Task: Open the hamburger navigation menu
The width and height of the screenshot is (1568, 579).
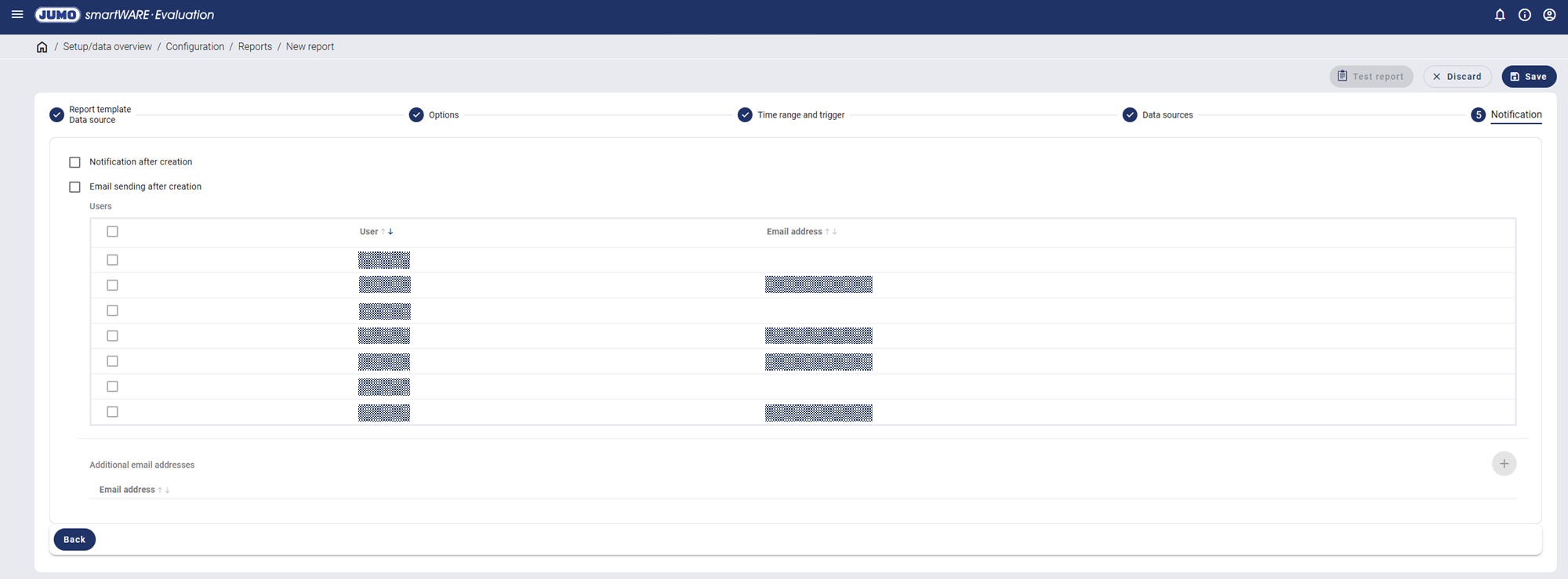Action: coord(17,14)
